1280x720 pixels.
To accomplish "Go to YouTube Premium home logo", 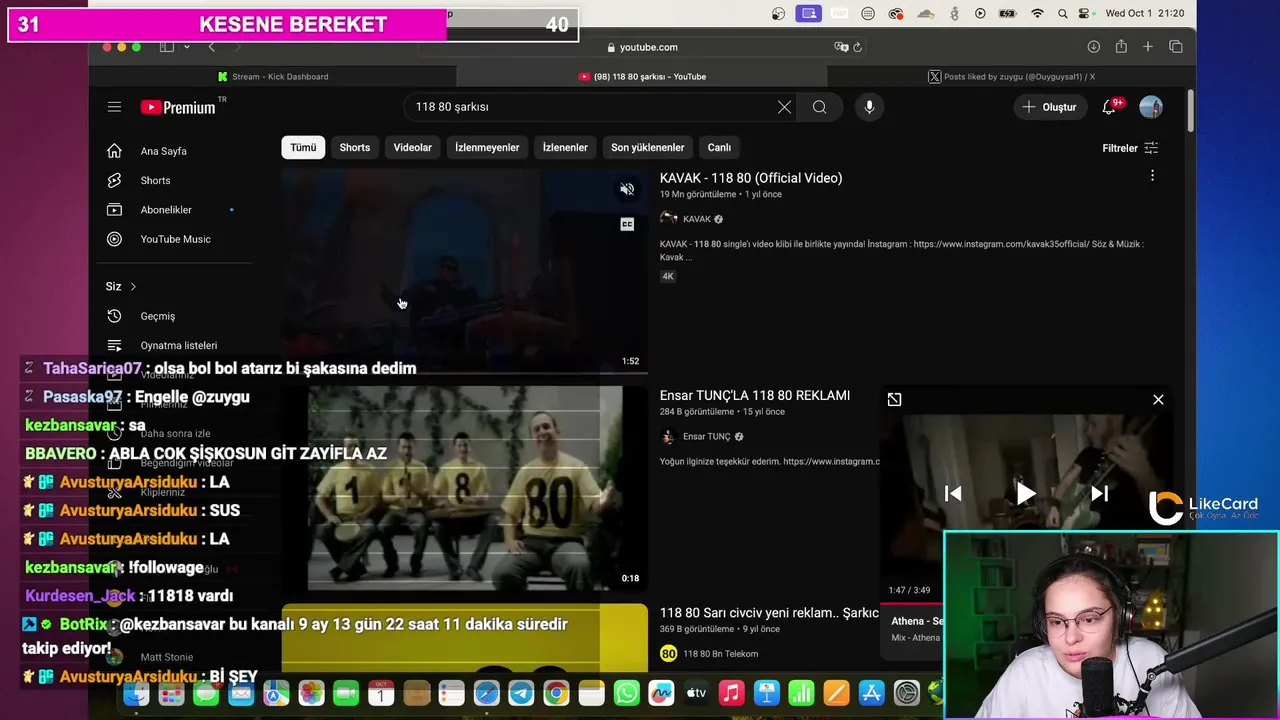I will (178, 107).
